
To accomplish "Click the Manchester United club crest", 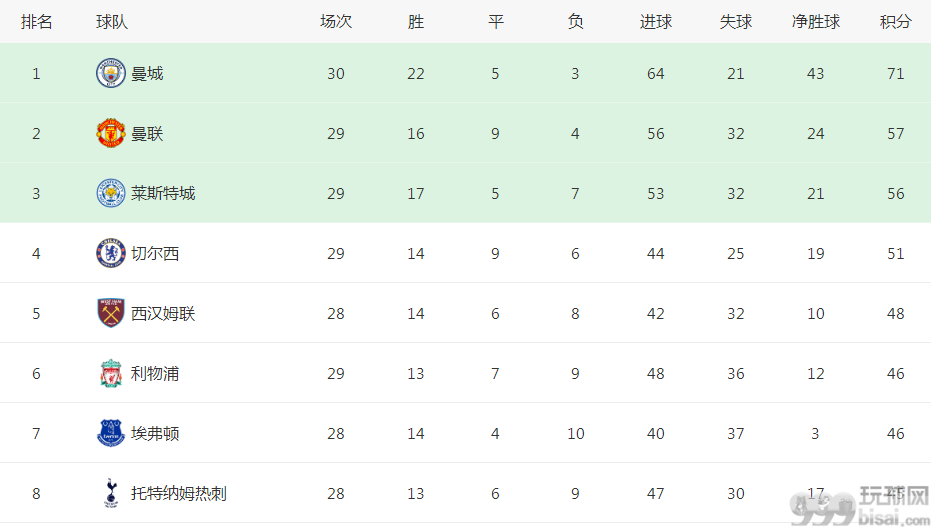I will click(x=111, y=133).
